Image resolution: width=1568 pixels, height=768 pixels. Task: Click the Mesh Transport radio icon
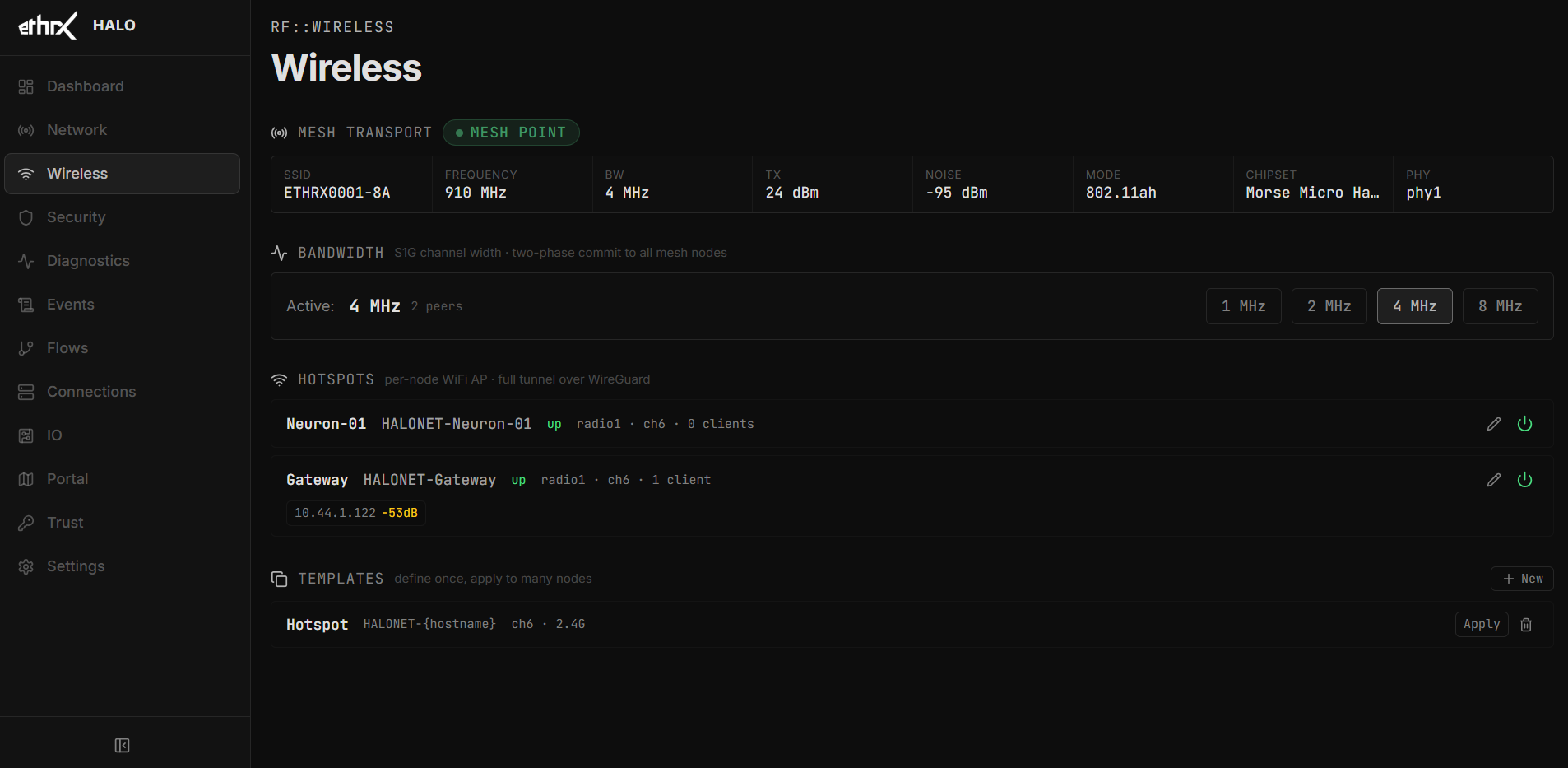click(280, 133)
